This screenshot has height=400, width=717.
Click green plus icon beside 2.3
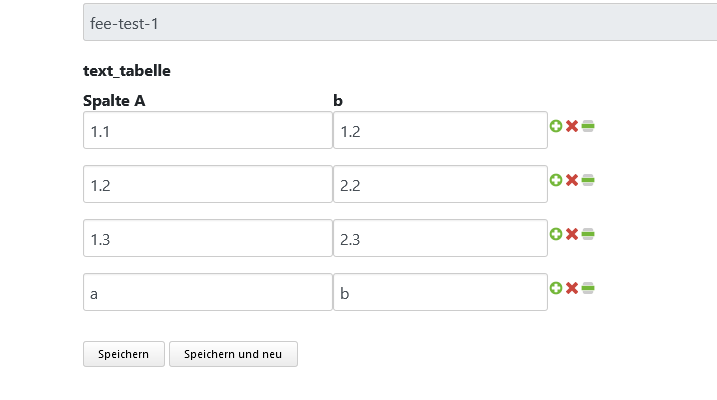tap(556, 234)
